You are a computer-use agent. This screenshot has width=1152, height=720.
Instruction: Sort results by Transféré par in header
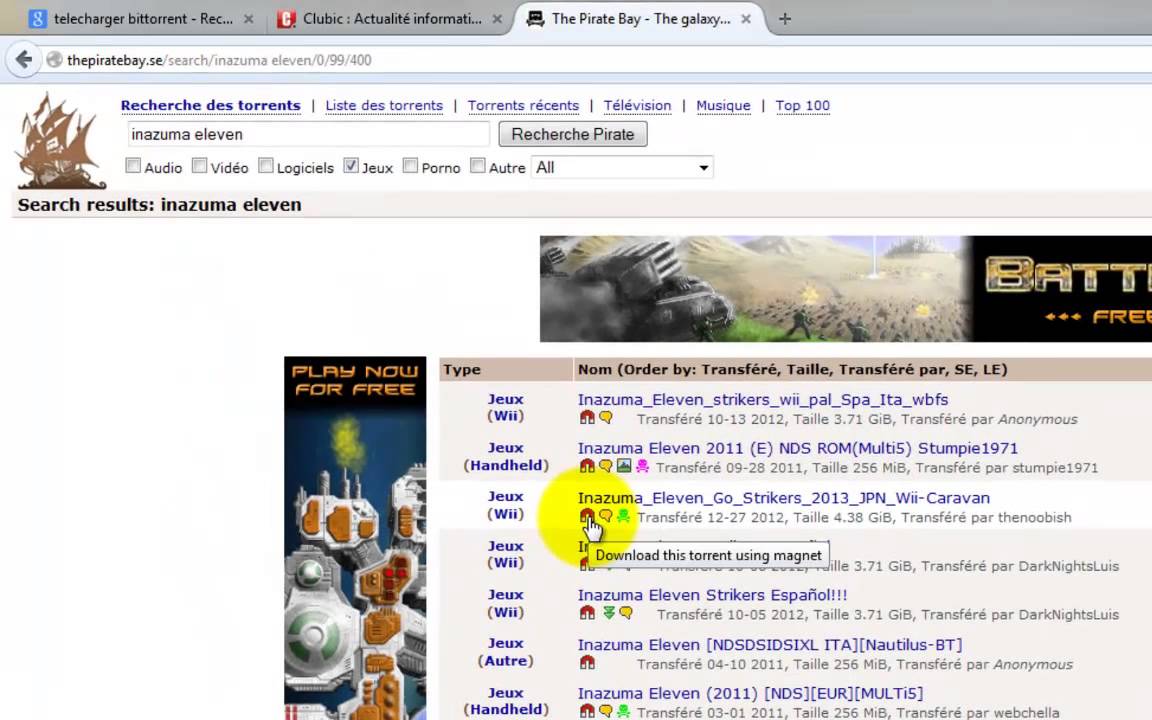point(891,369)
